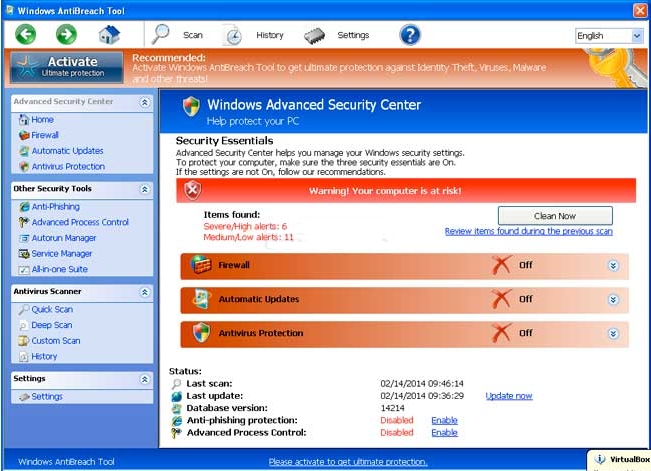Click the magnifying glass Scan icon
The width and height of the screenshot is (651, 471).
pyautogui.click(x=160, y=34)
